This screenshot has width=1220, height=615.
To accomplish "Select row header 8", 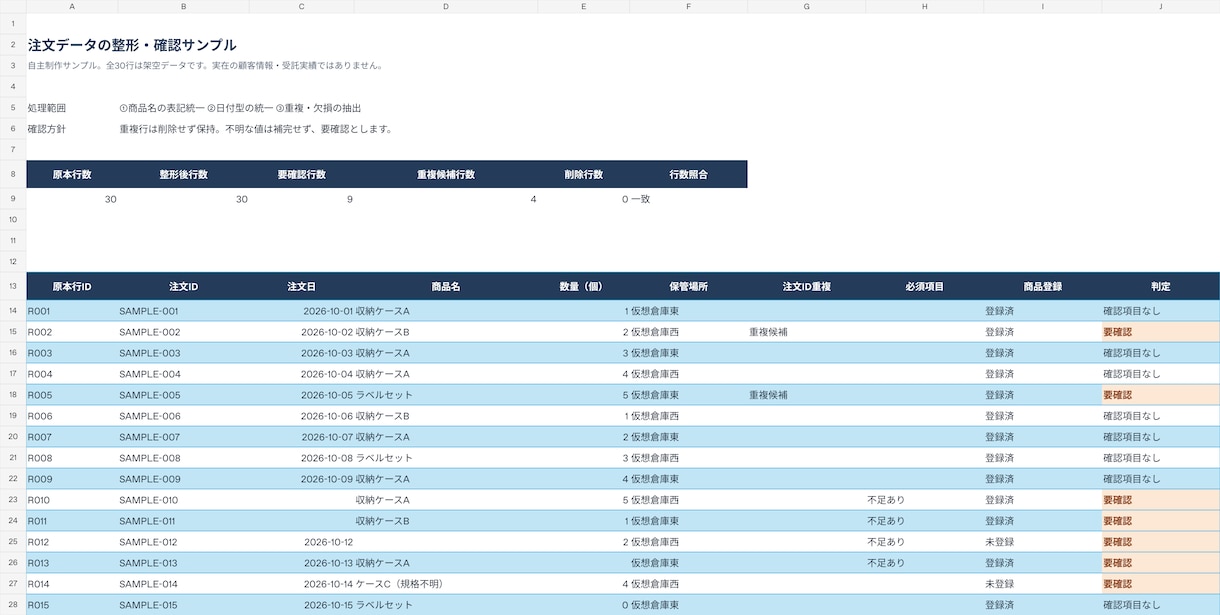I will point(13,174).
